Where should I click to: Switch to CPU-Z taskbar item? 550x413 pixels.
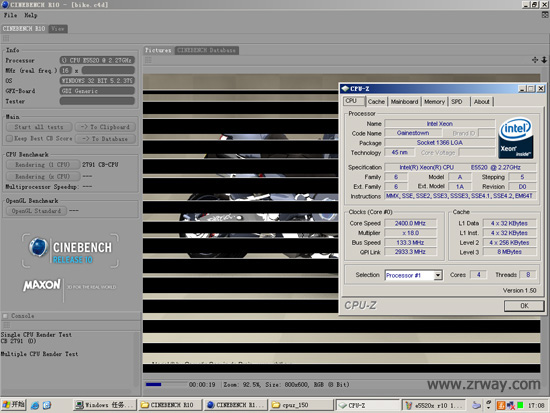point(368,405)
